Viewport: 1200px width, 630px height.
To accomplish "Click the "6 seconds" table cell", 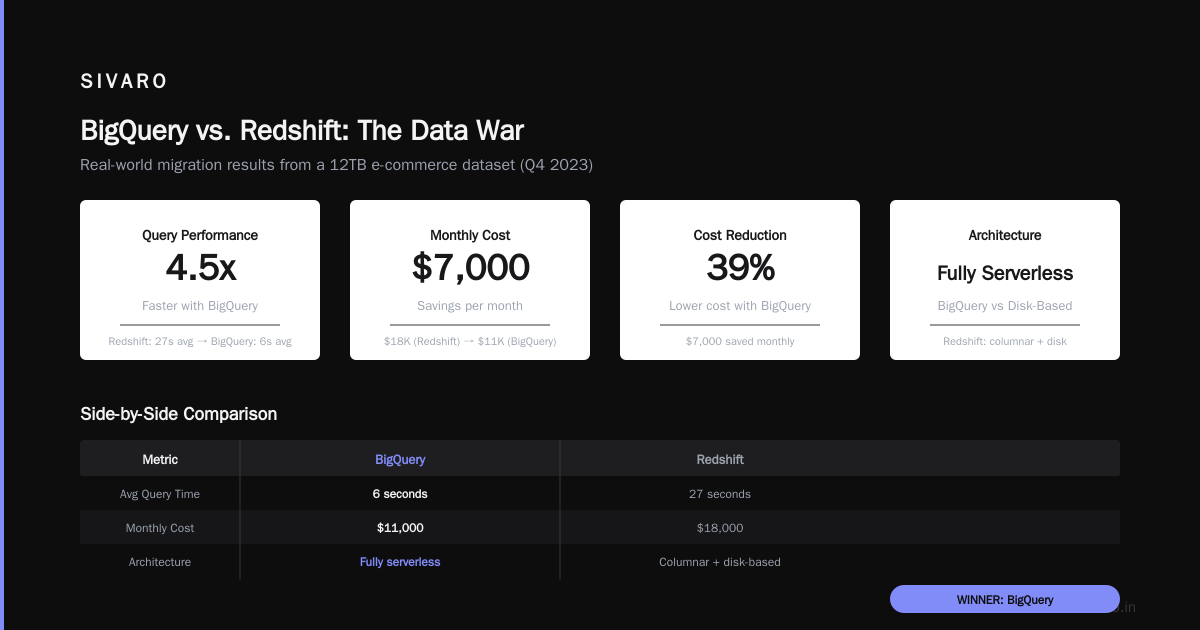I will [400, 494].
